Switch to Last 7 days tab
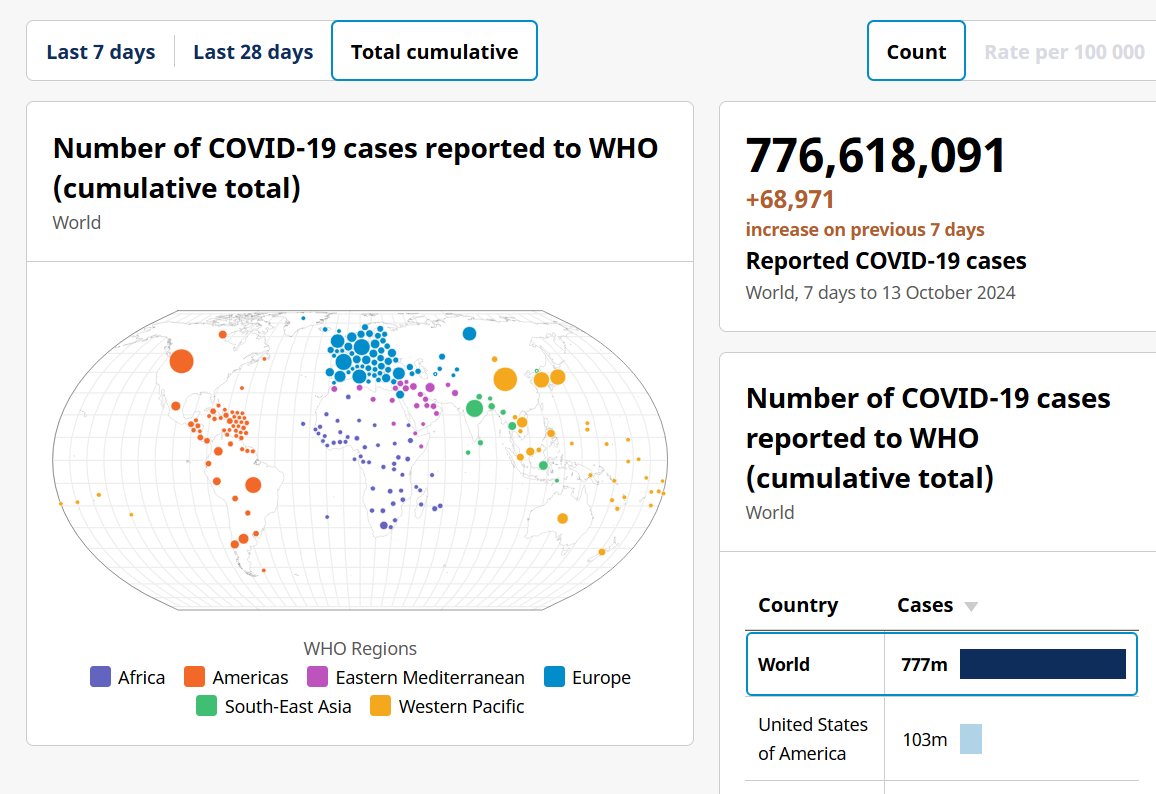The height and width of the screenshot is (794, 1156). click(x=101, y=52)
